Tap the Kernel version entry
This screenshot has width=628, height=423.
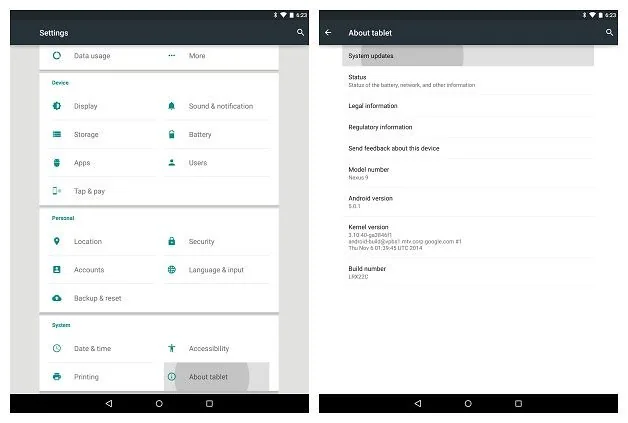(x=468, y=237)
